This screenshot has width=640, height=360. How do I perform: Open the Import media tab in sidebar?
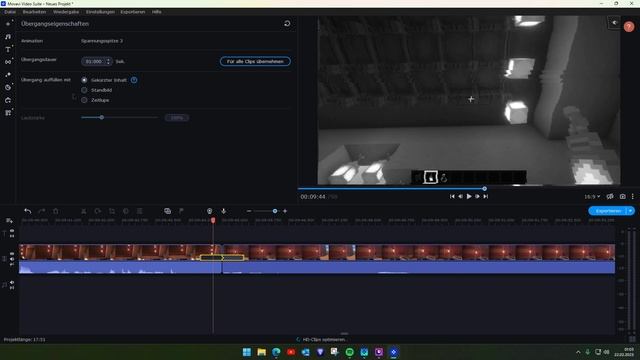8,24
